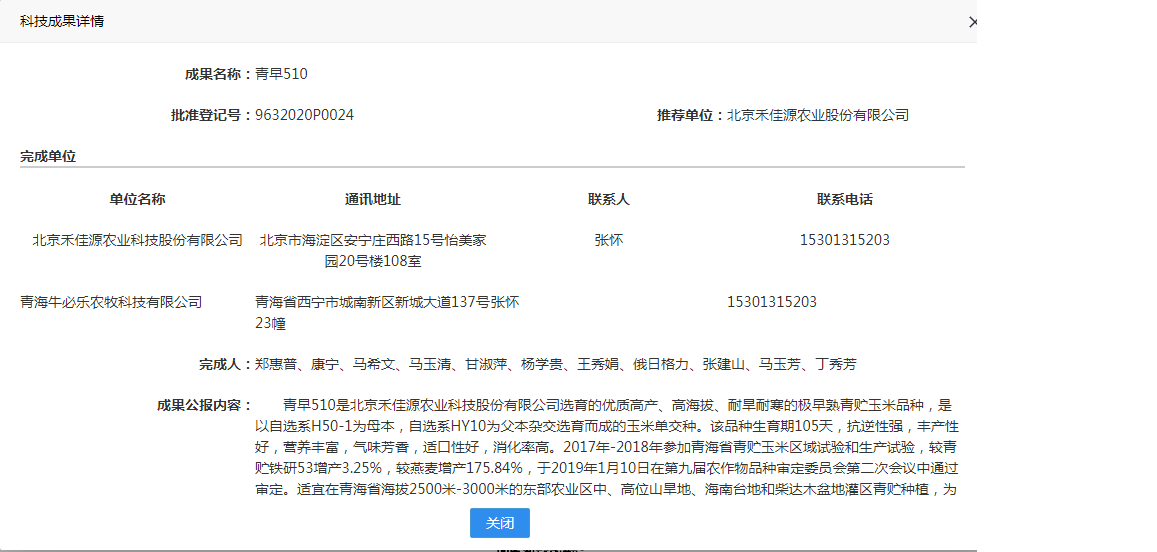Screen dimensions: 1157x552
Task: Click the 联系人 column header
Action: pyautogui.click(x=608, y=199)
